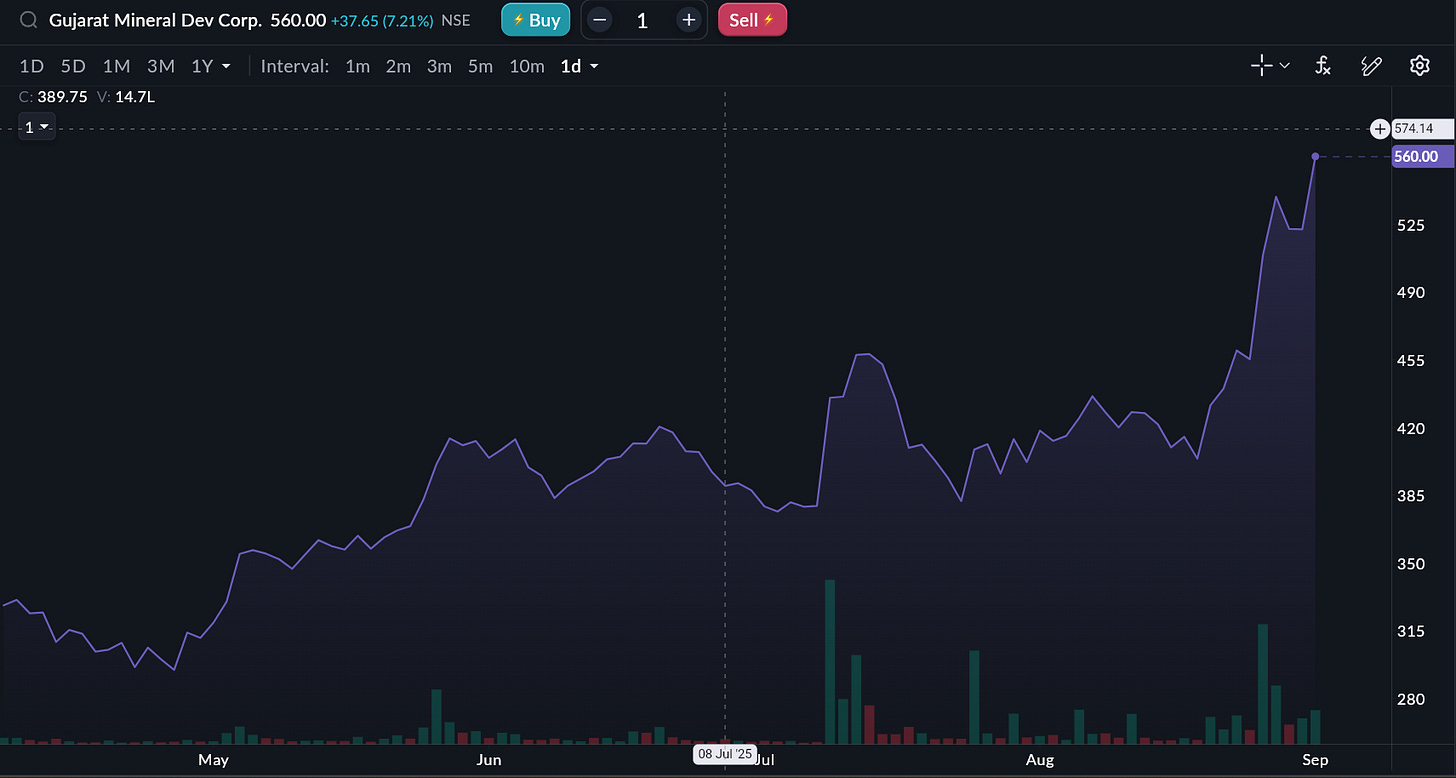Decrease quantity with minus button
This screenshot has width=1456, height=778.
click(599, 20)
